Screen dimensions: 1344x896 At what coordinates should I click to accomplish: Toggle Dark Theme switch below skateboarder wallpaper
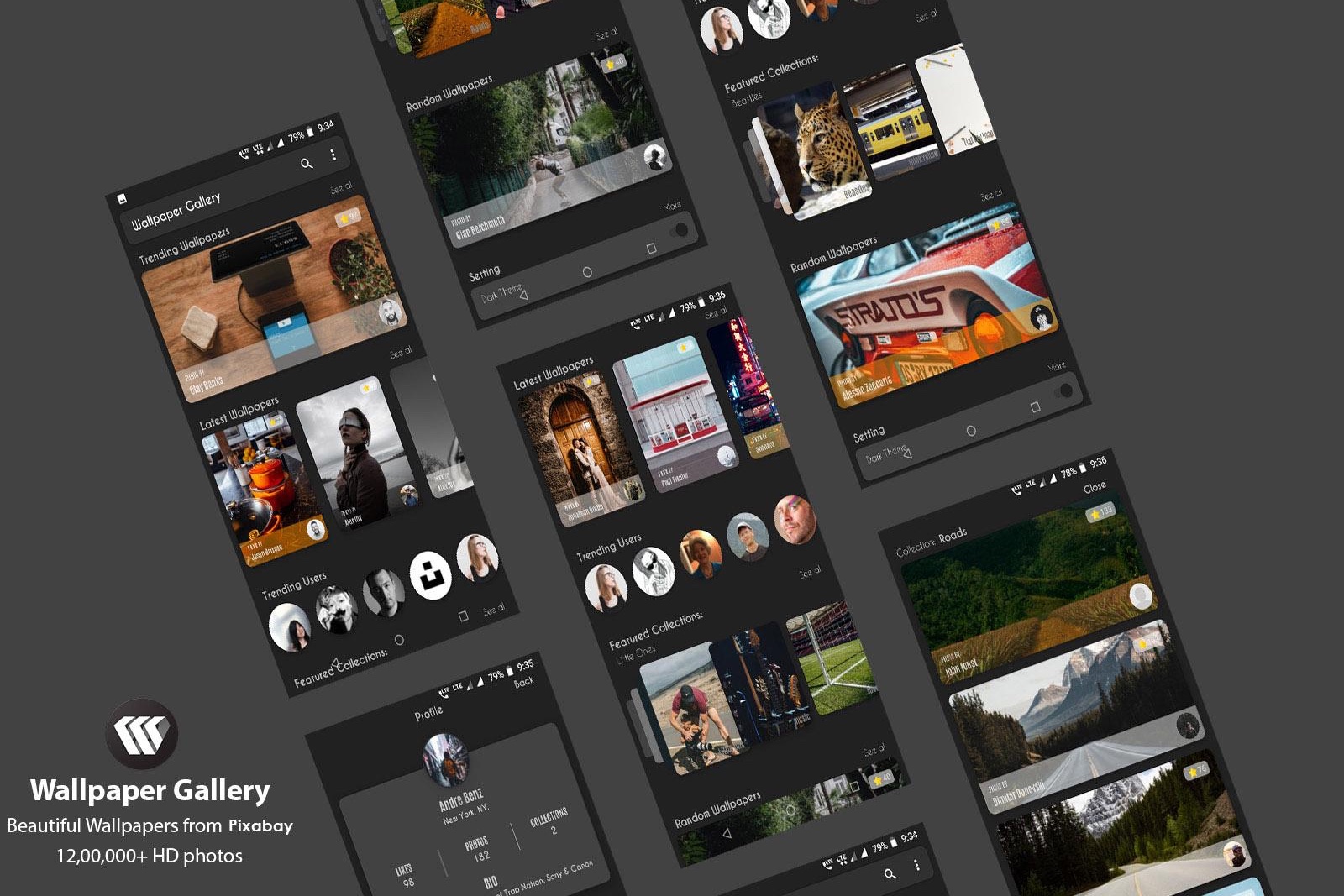point(680,230)
